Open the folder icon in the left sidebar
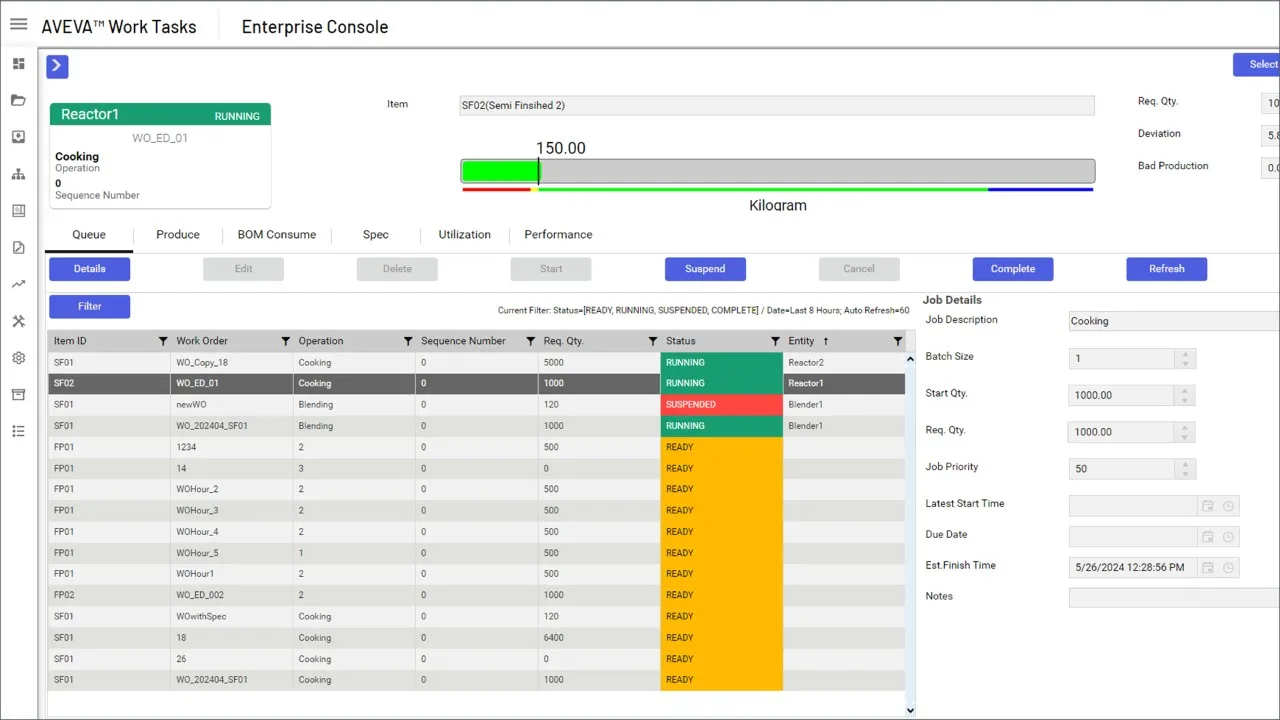 point(18,99)
